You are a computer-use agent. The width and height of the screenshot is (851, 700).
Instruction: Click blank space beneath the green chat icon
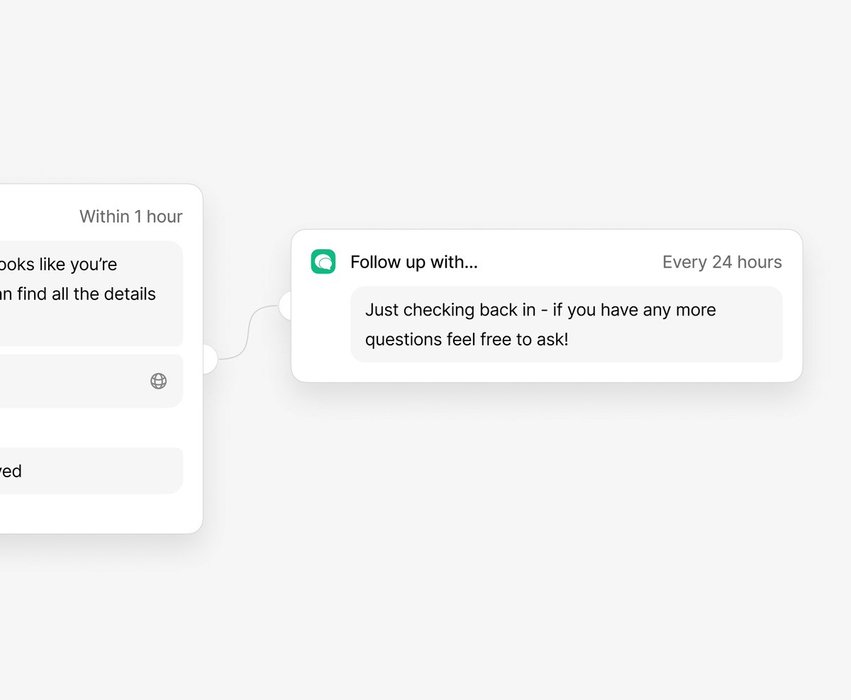(322, 330)
